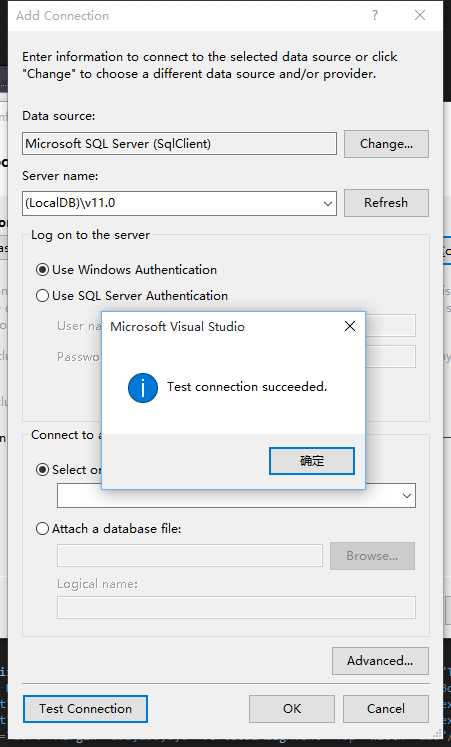Image resolution: width=451 pixels, height=747 pixels.
Task: Expand the Server name dropdown arrow
Action: [x=328, y=203]
